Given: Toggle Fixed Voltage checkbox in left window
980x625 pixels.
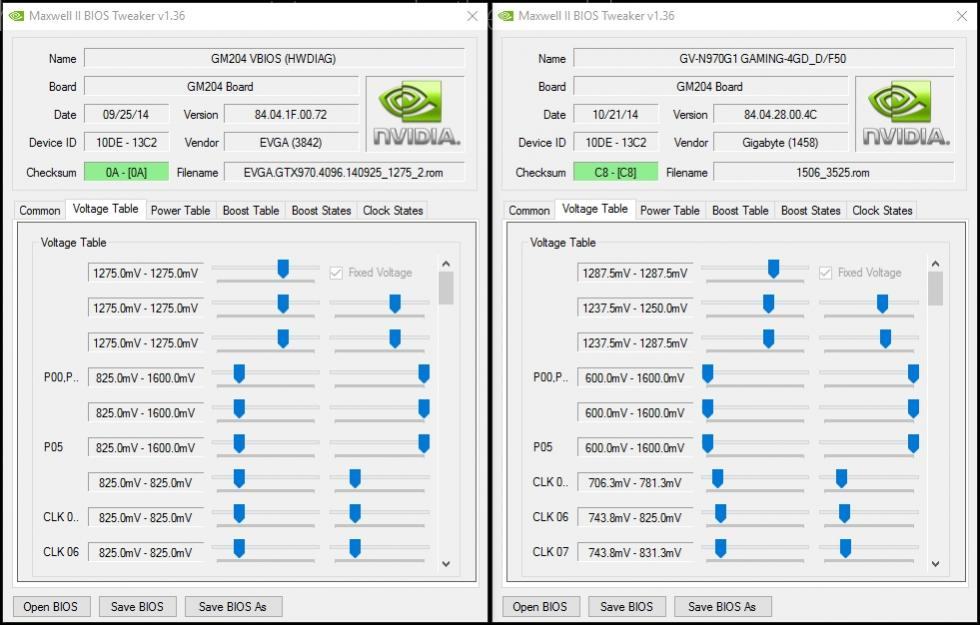Looking at the screenshot, I should pyautogui.click(x=336, y=273).
